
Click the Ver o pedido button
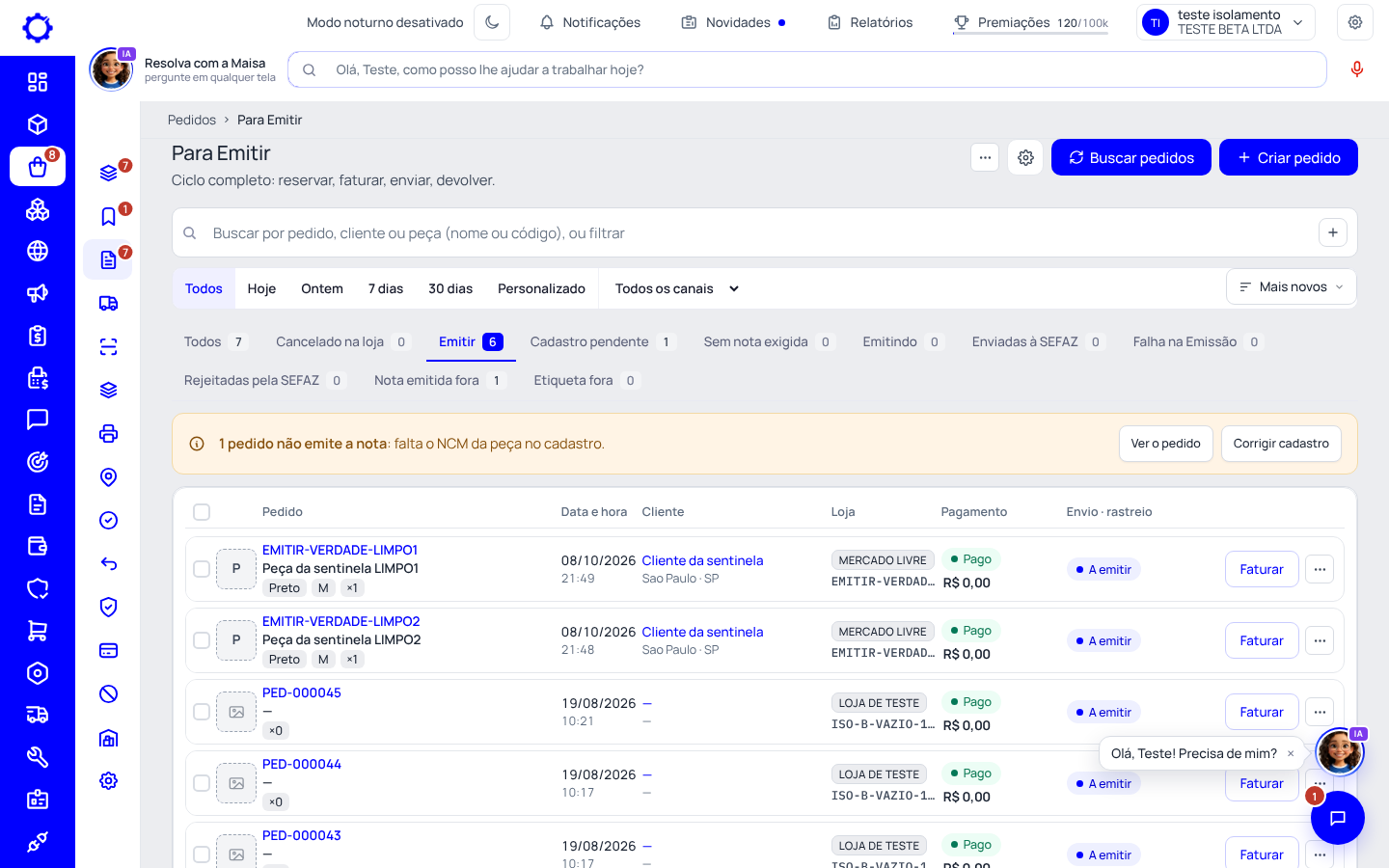coord(1165,444)
